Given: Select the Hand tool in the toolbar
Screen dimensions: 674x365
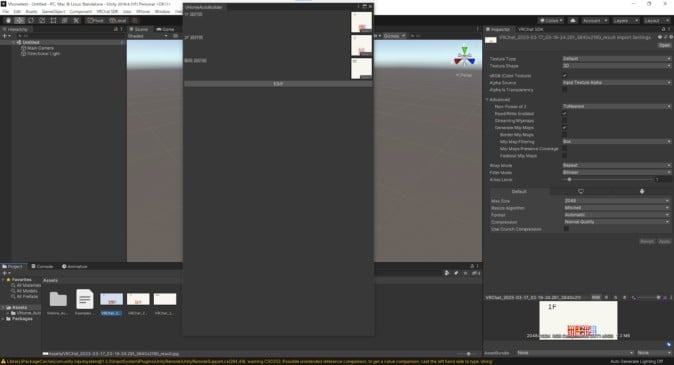Looking at the screenshot, I should [8, 21].
